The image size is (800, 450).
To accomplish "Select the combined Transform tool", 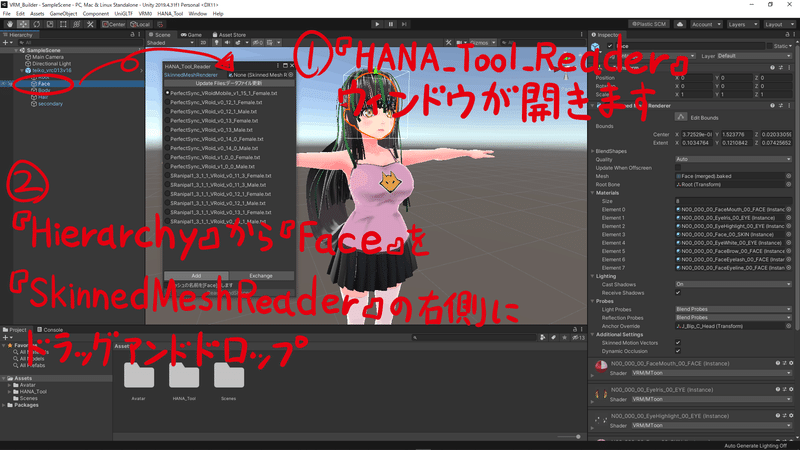I will pyautogui.click(x=77, y=24).
